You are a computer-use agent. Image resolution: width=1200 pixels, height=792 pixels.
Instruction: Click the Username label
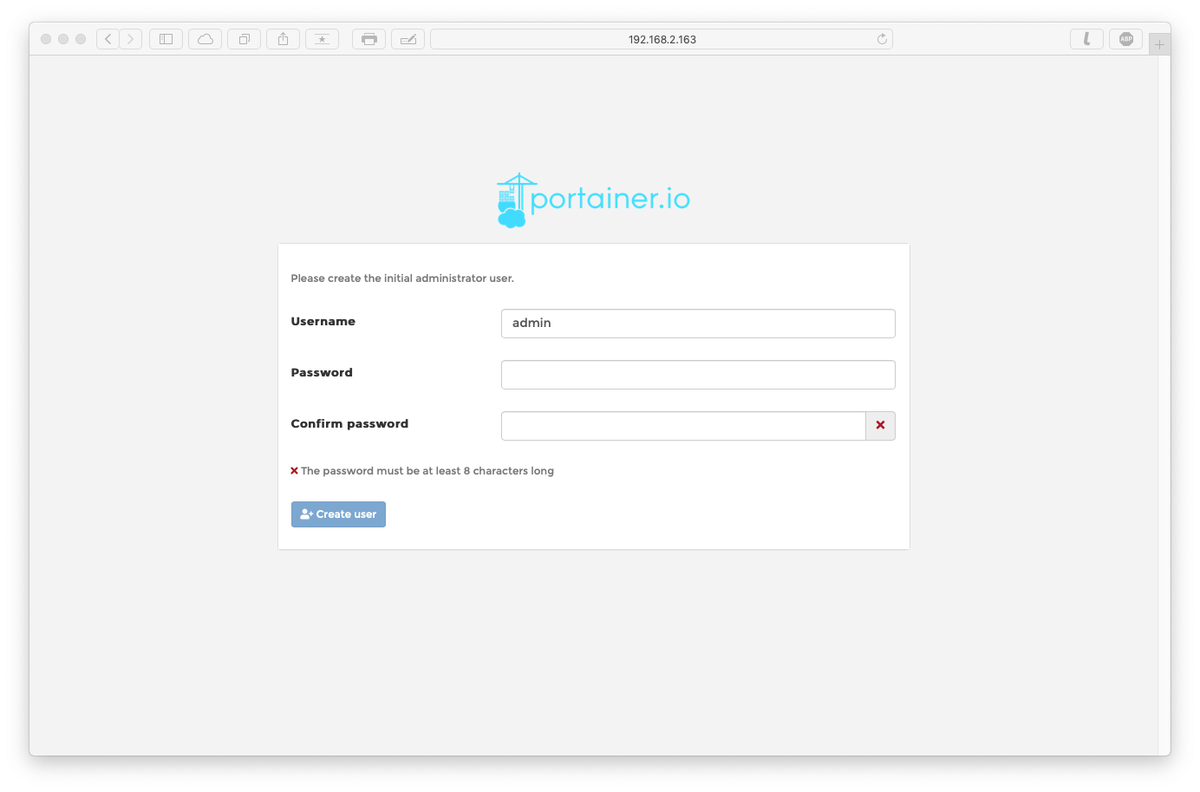(x=323, y=321)
